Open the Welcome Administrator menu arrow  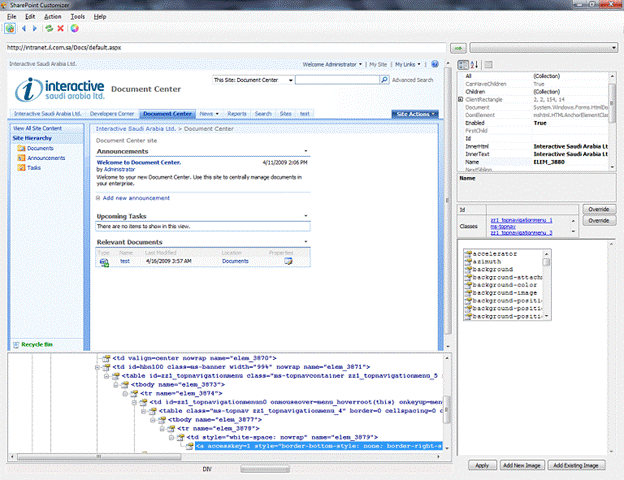[x=360, y=64]
